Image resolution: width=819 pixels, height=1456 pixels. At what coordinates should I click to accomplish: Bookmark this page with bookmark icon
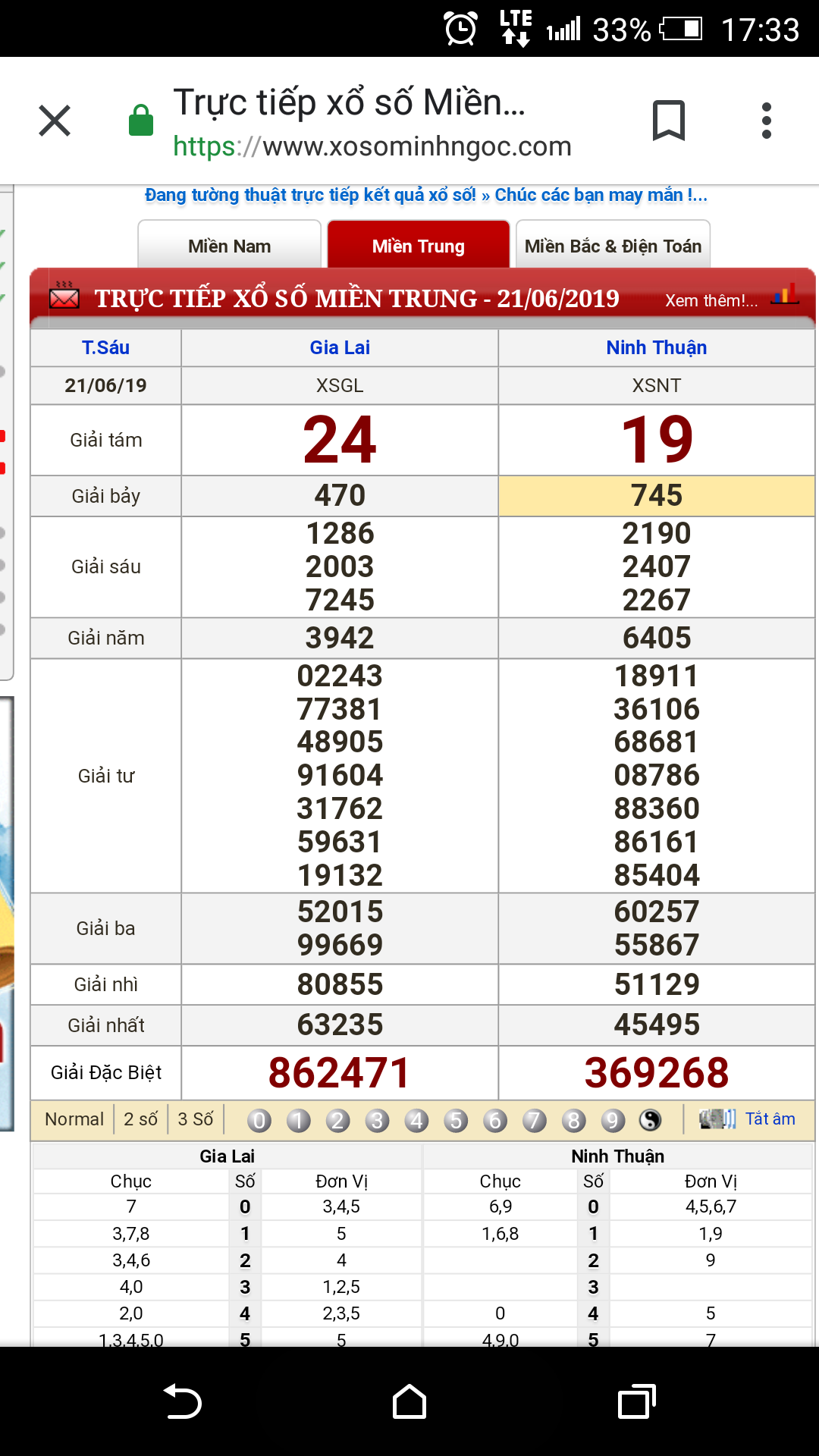click(669, 121)
